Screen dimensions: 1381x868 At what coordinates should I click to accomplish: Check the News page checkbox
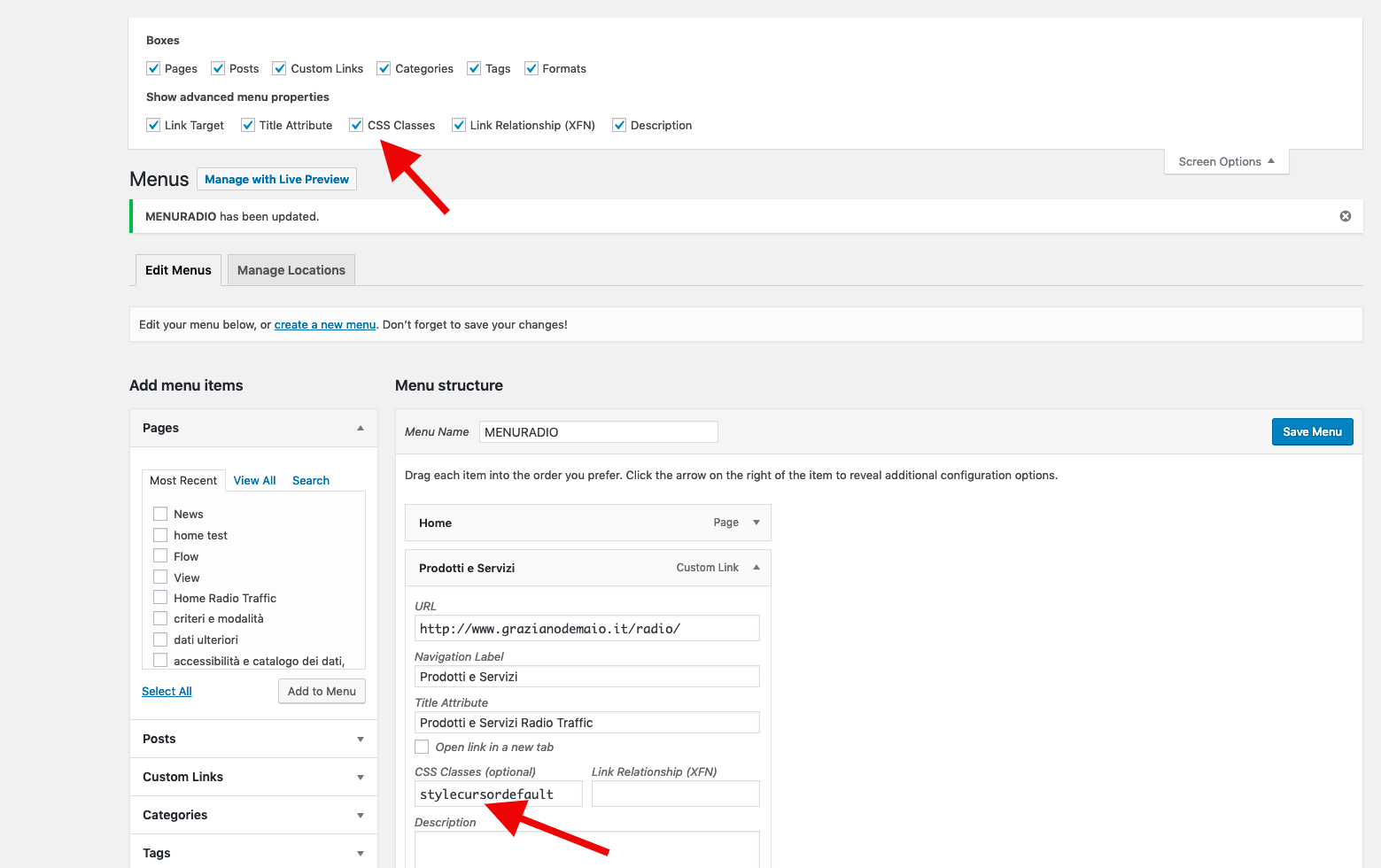pos(160,514)
